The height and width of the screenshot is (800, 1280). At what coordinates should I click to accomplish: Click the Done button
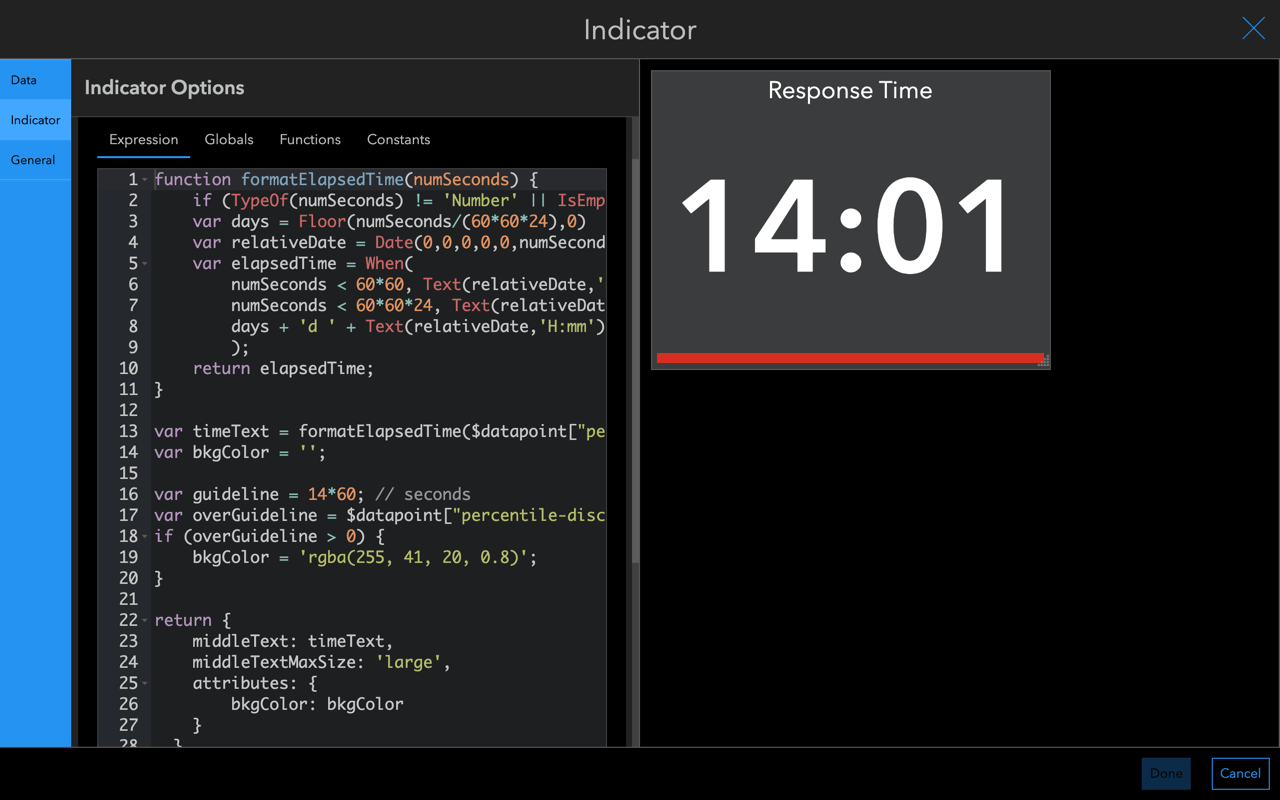[x=1166, y=773]
